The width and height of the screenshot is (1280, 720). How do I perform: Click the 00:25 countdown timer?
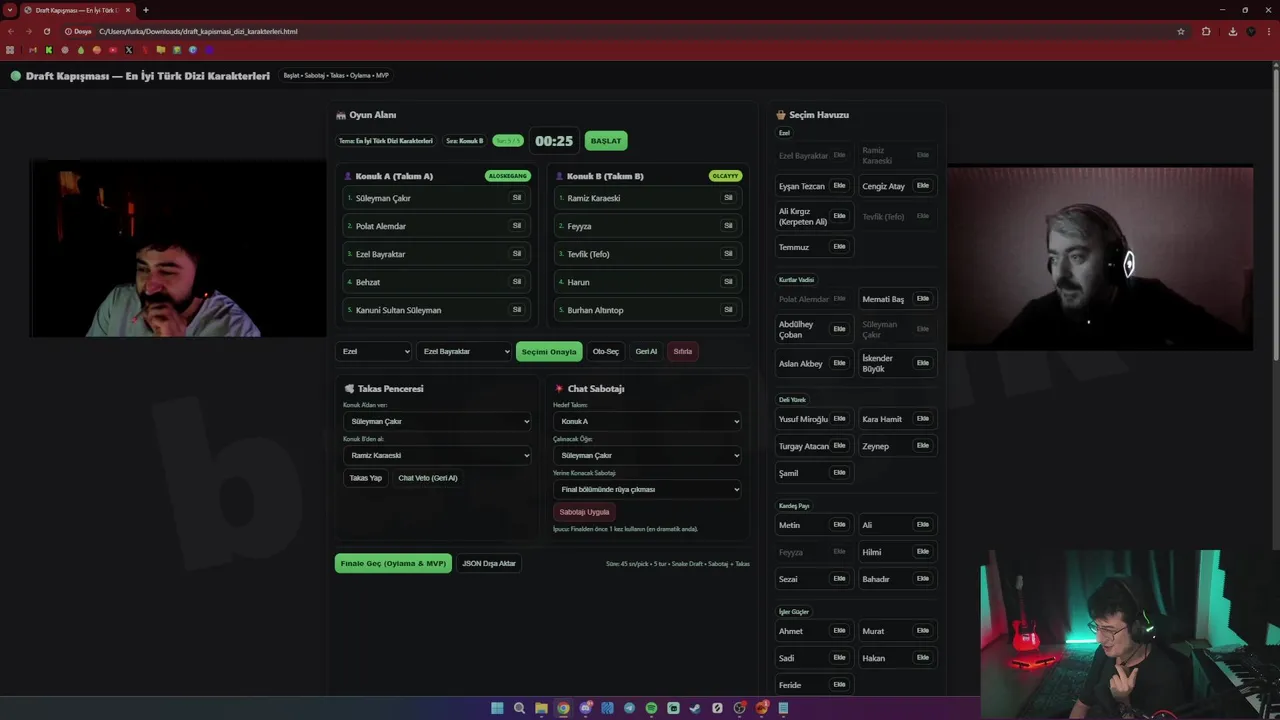(554, 141)
